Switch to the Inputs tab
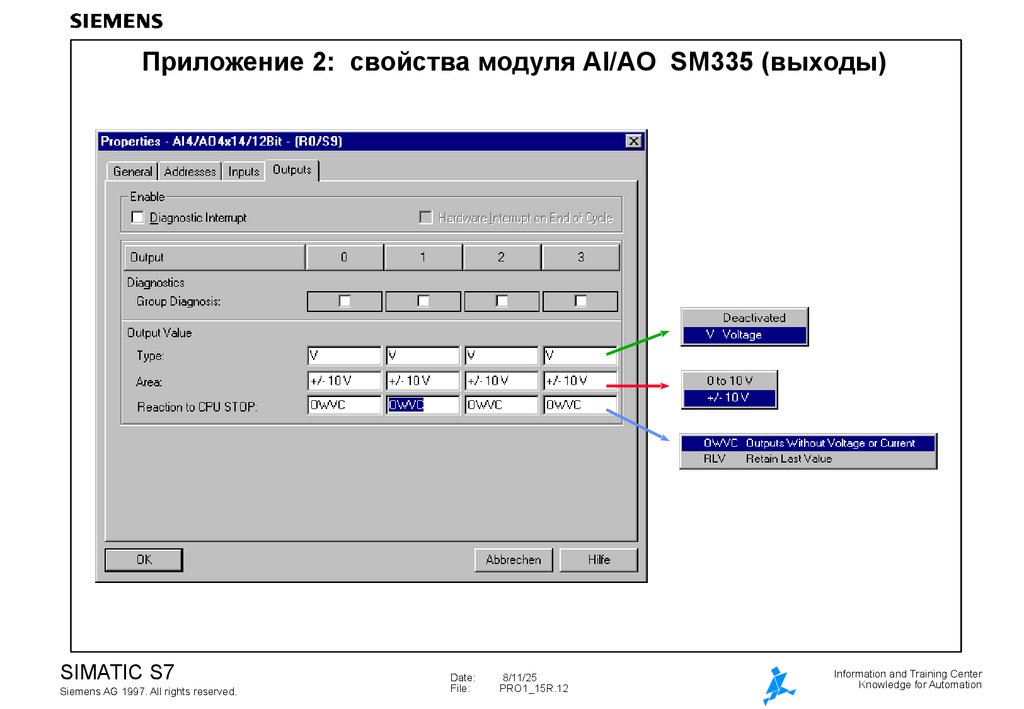1024x709 pixels. coord(242,170)
